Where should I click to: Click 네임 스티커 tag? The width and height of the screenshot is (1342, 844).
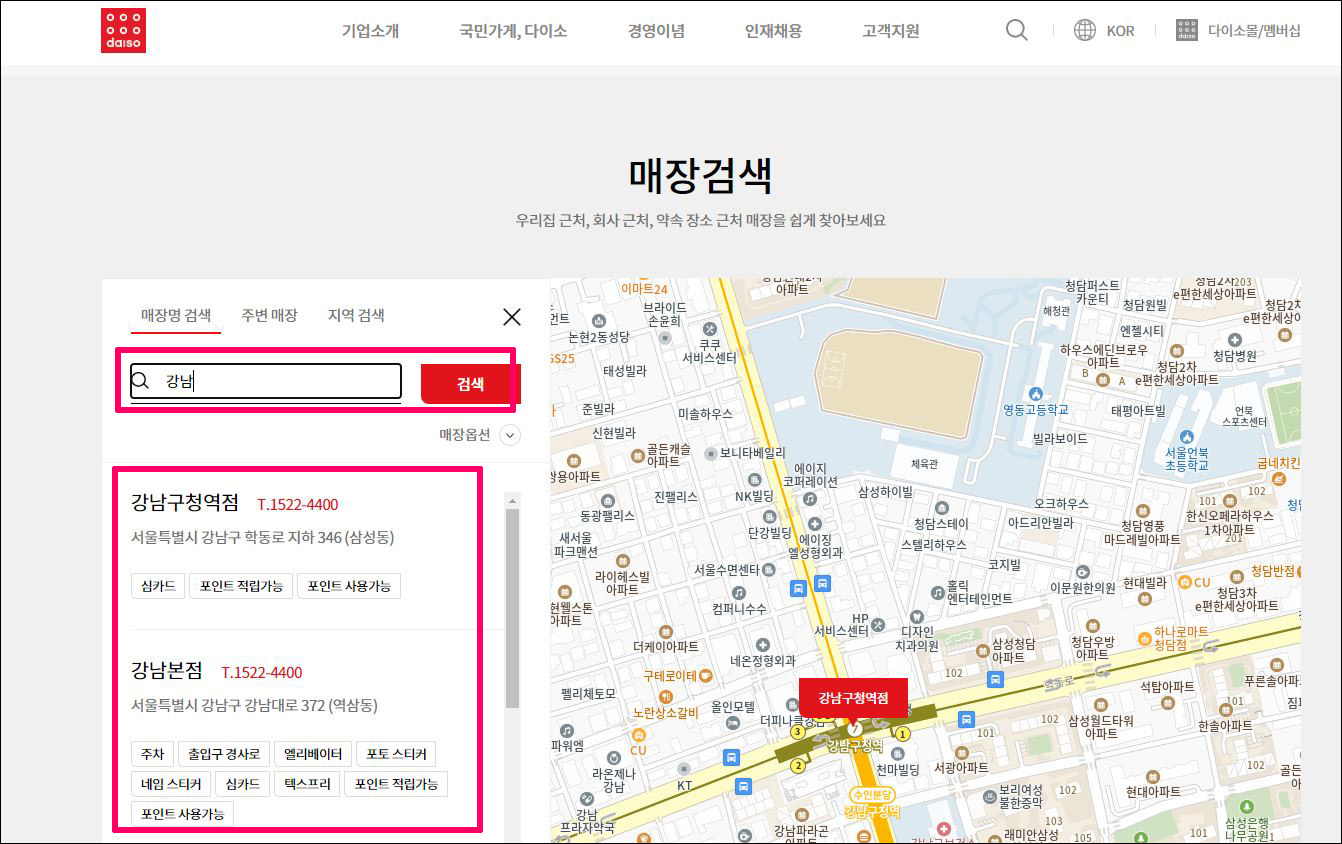pyautogui.click(x=171, y=783)
